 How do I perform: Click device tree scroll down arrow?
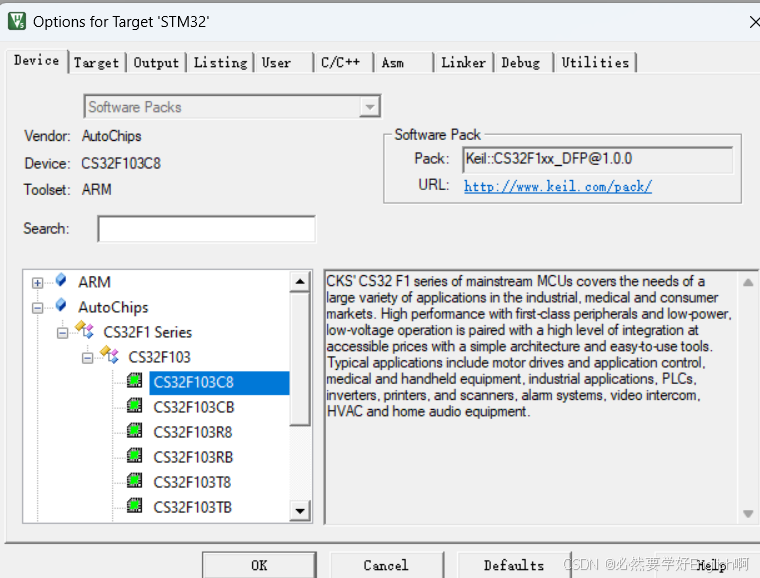coord(300,511)
